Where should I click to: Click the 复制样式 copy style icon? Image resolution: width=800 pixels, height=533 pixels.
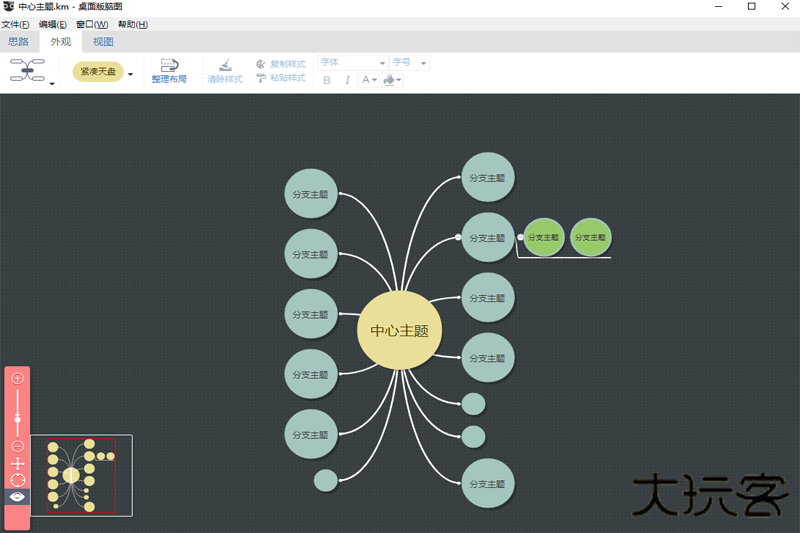point(262,64)
